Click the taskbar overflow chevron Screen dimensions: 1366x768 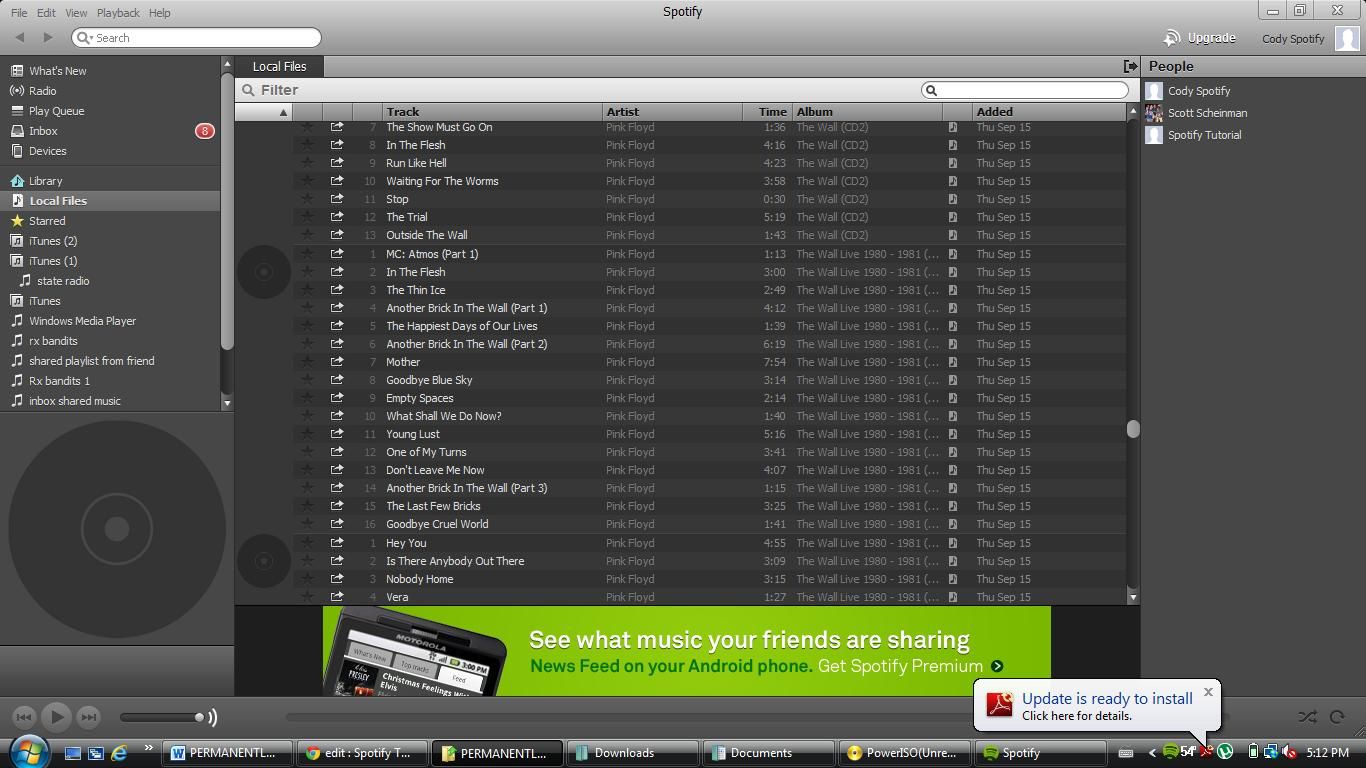(x=148, y=747)
